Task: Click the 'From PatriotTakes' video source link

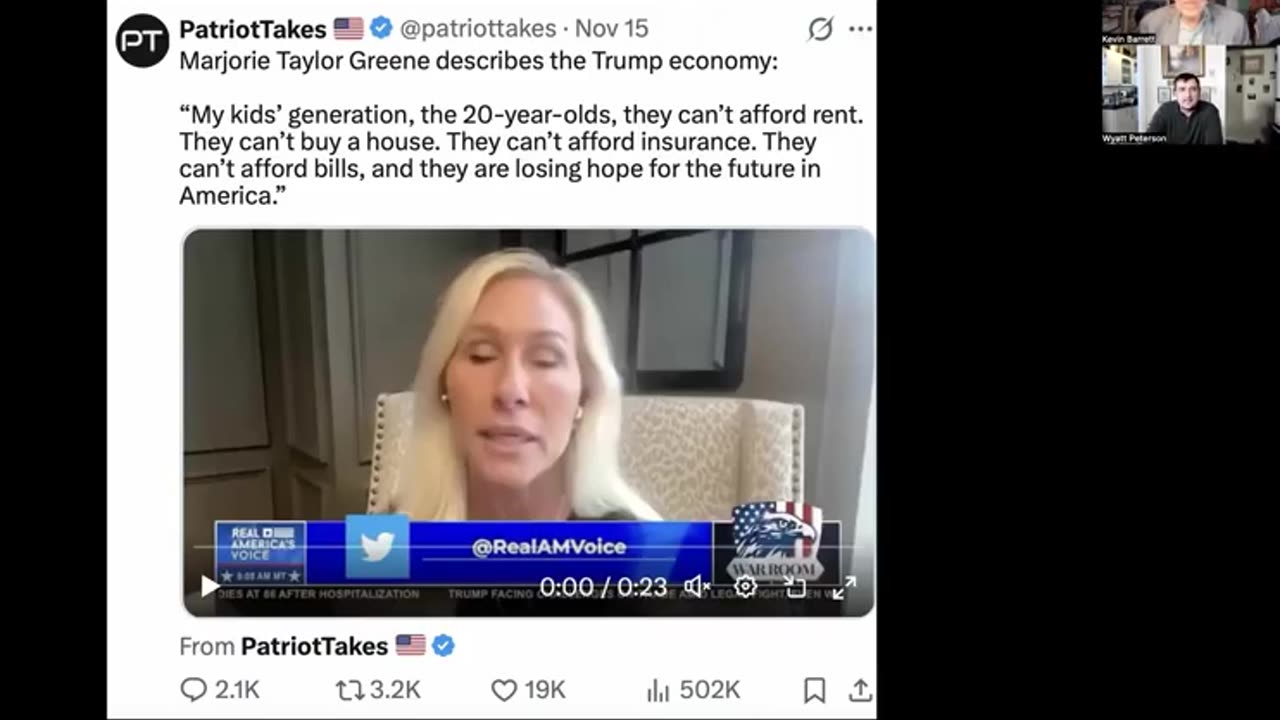Action: (314, 646)
